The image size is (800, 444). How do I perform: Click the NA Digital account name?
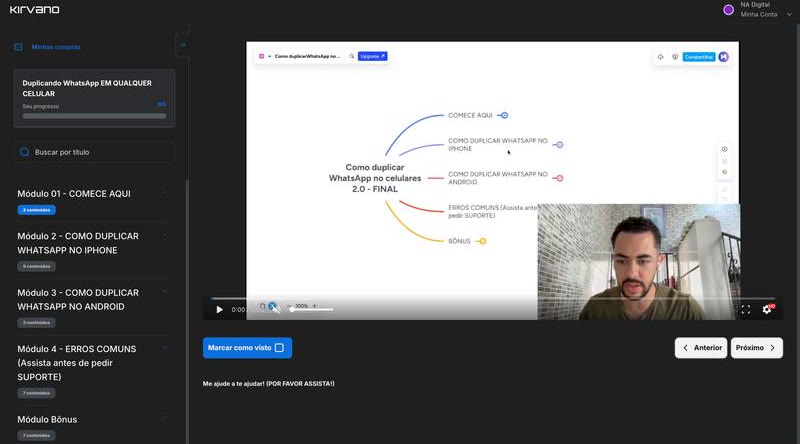755,5
